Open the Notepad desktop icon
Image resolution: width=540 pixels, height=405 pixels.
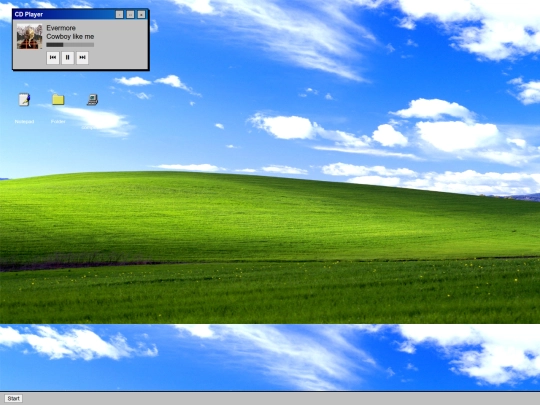[24, 100]
